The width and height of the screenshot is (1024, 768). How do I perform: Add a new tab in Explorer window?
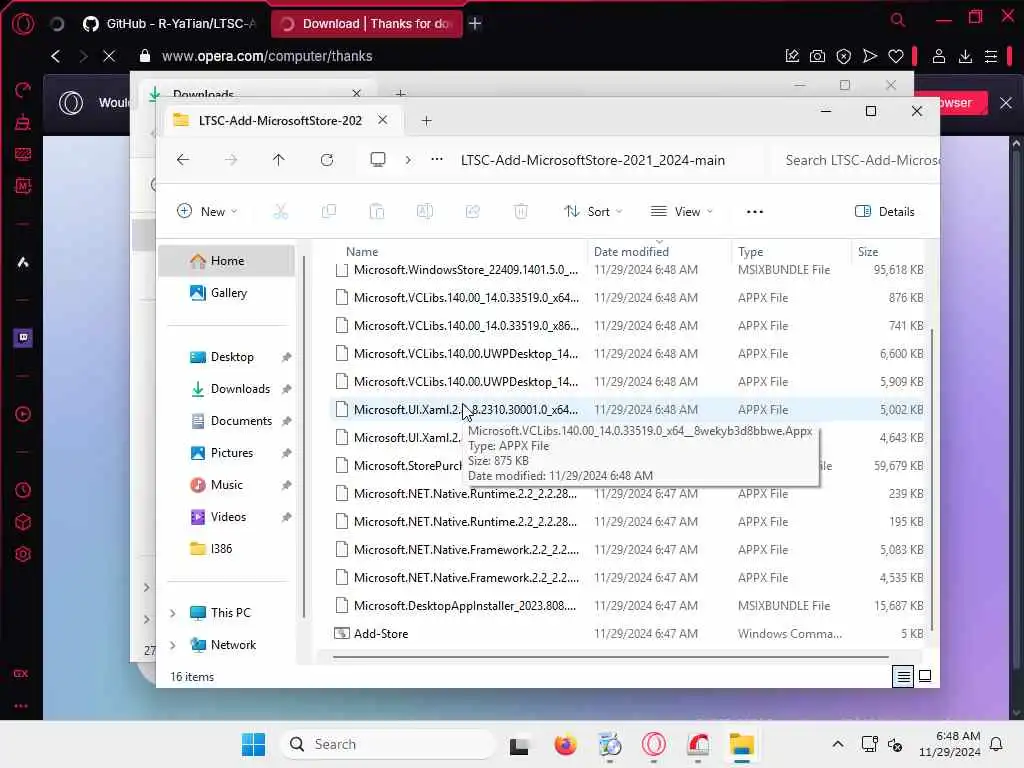pyautogui.click(x=426, y=121)
